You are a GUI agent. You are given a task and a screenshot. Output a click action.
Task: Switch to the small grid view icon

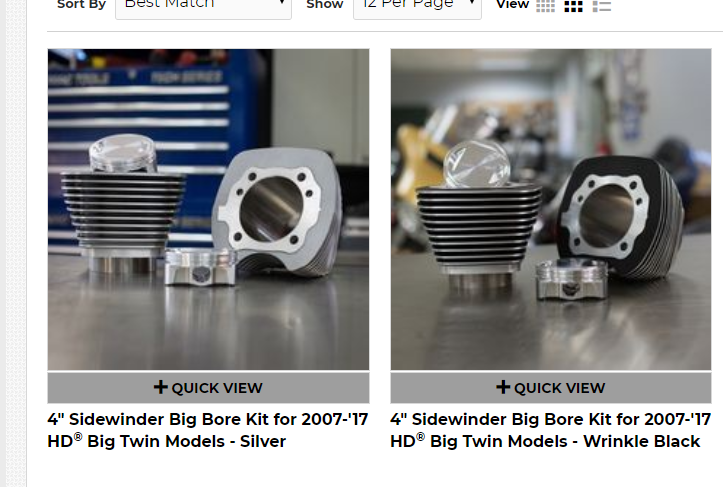pyautogui.click(x=545, y=6)
